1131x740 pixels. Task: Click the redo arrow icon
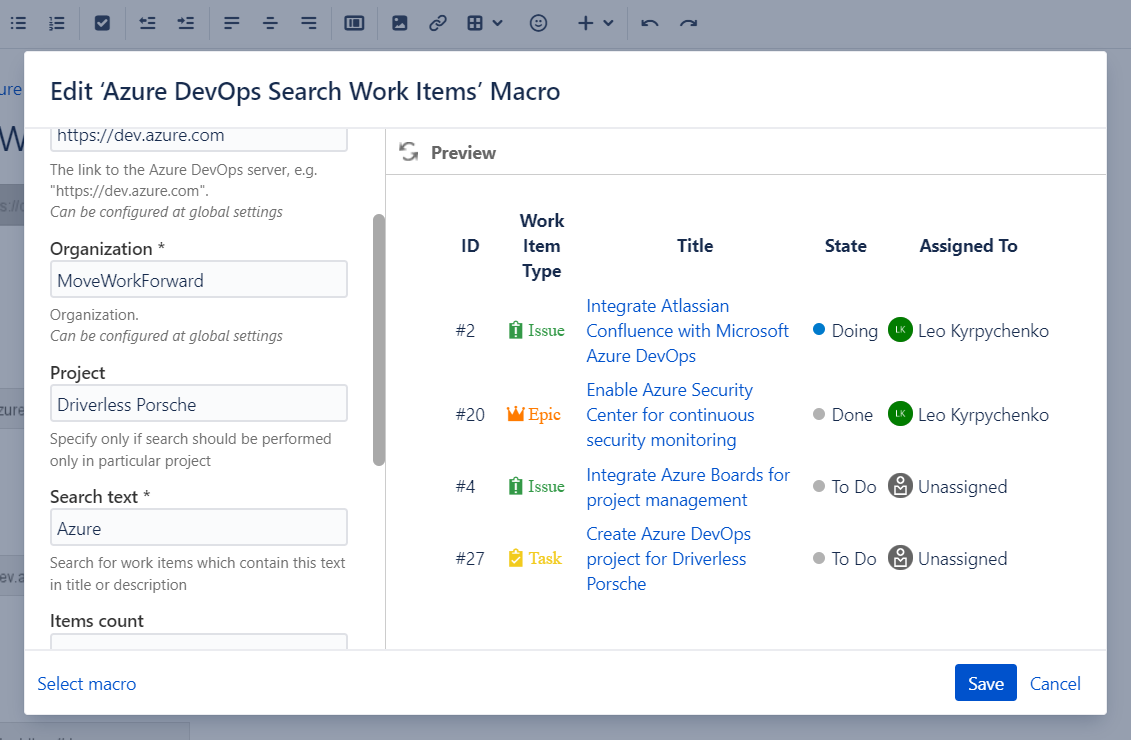(688, 23)
